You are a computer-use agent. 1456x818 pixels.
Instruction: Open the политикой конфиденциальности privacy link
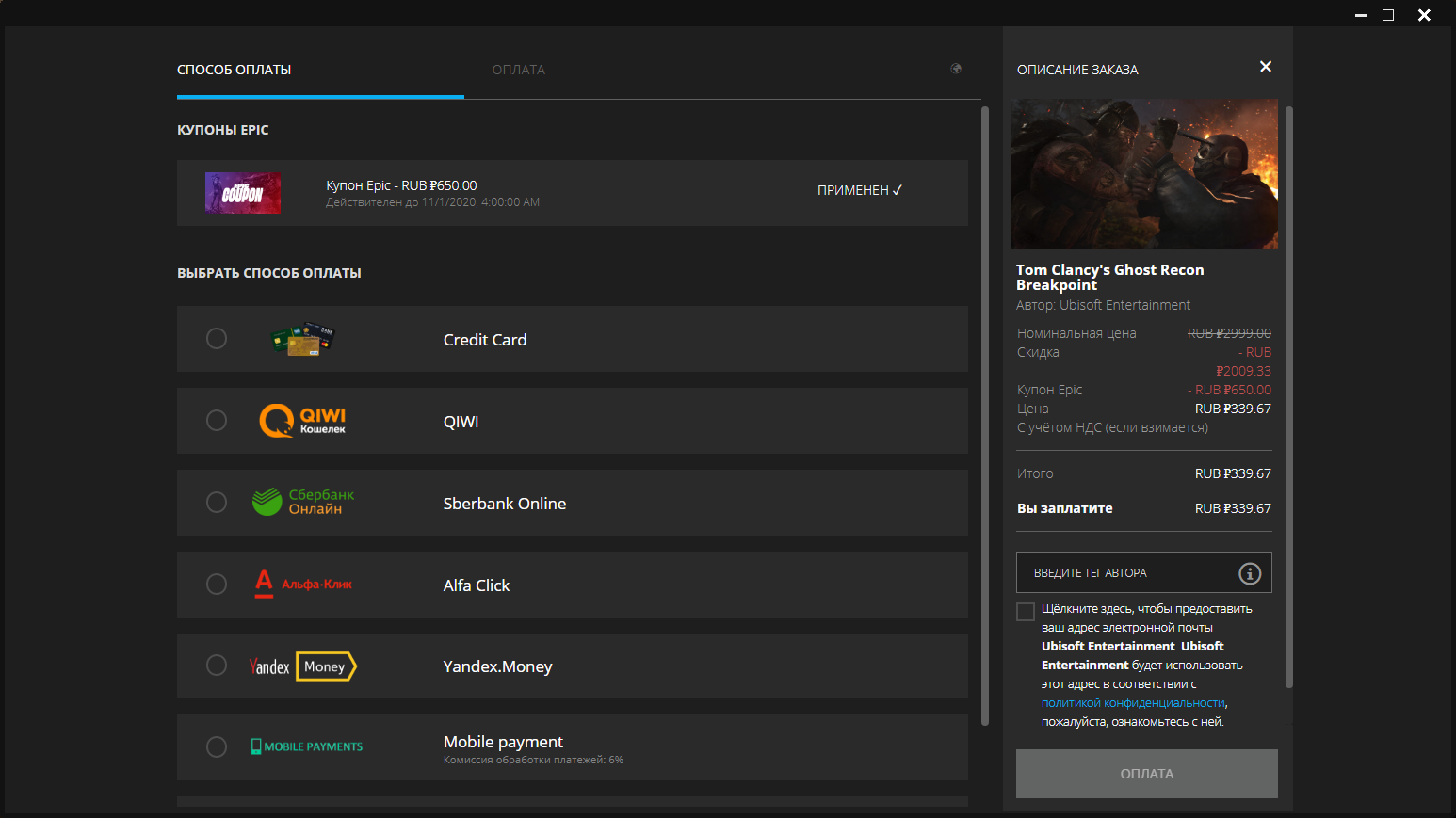1134,703
